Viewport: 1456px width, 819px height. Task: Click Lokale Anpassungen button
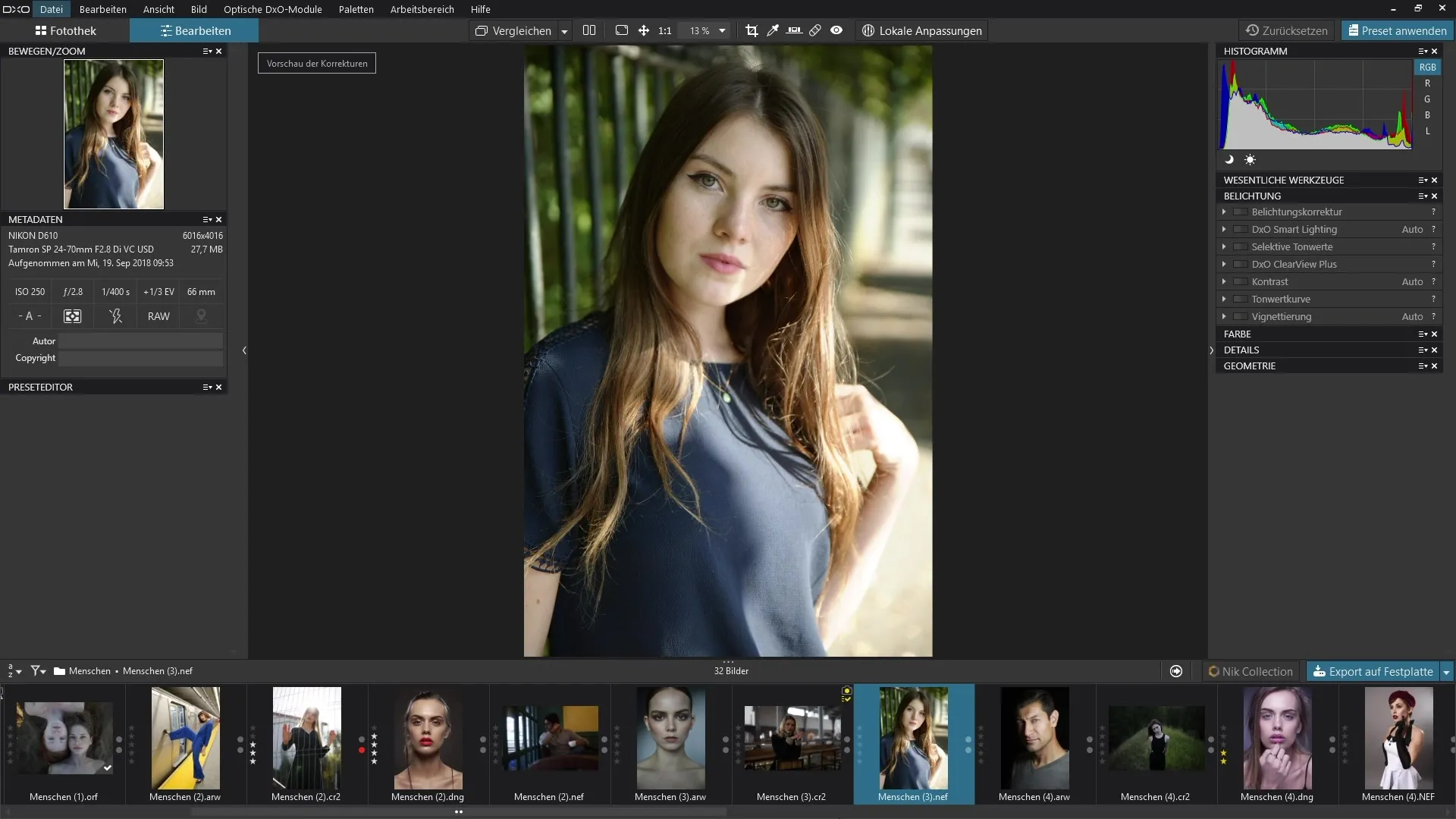coord(922,30)
